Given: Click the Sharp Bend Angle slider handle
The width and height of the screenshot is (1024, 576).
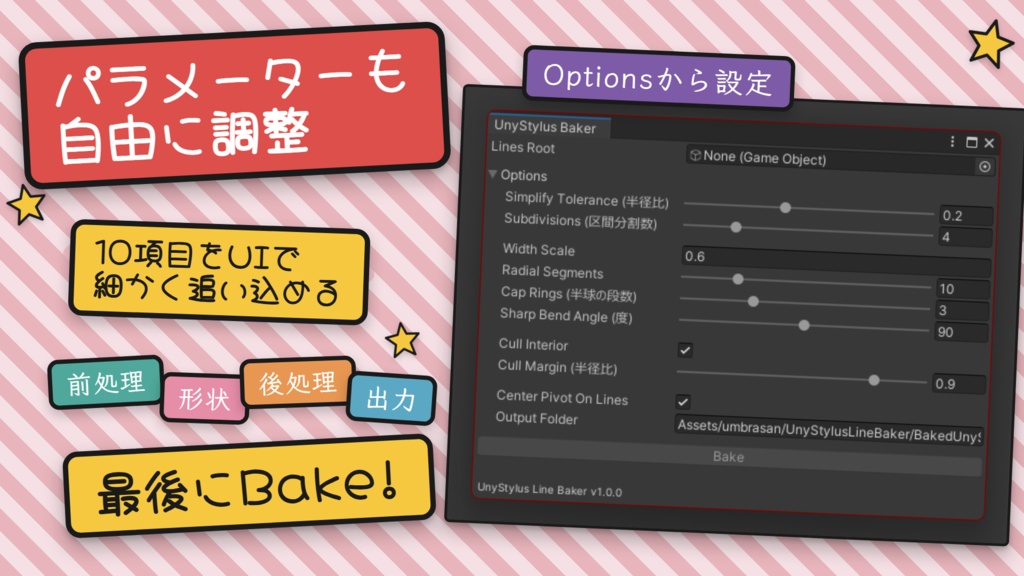Looking at the screenshot, I should click(x=804, y=325).
